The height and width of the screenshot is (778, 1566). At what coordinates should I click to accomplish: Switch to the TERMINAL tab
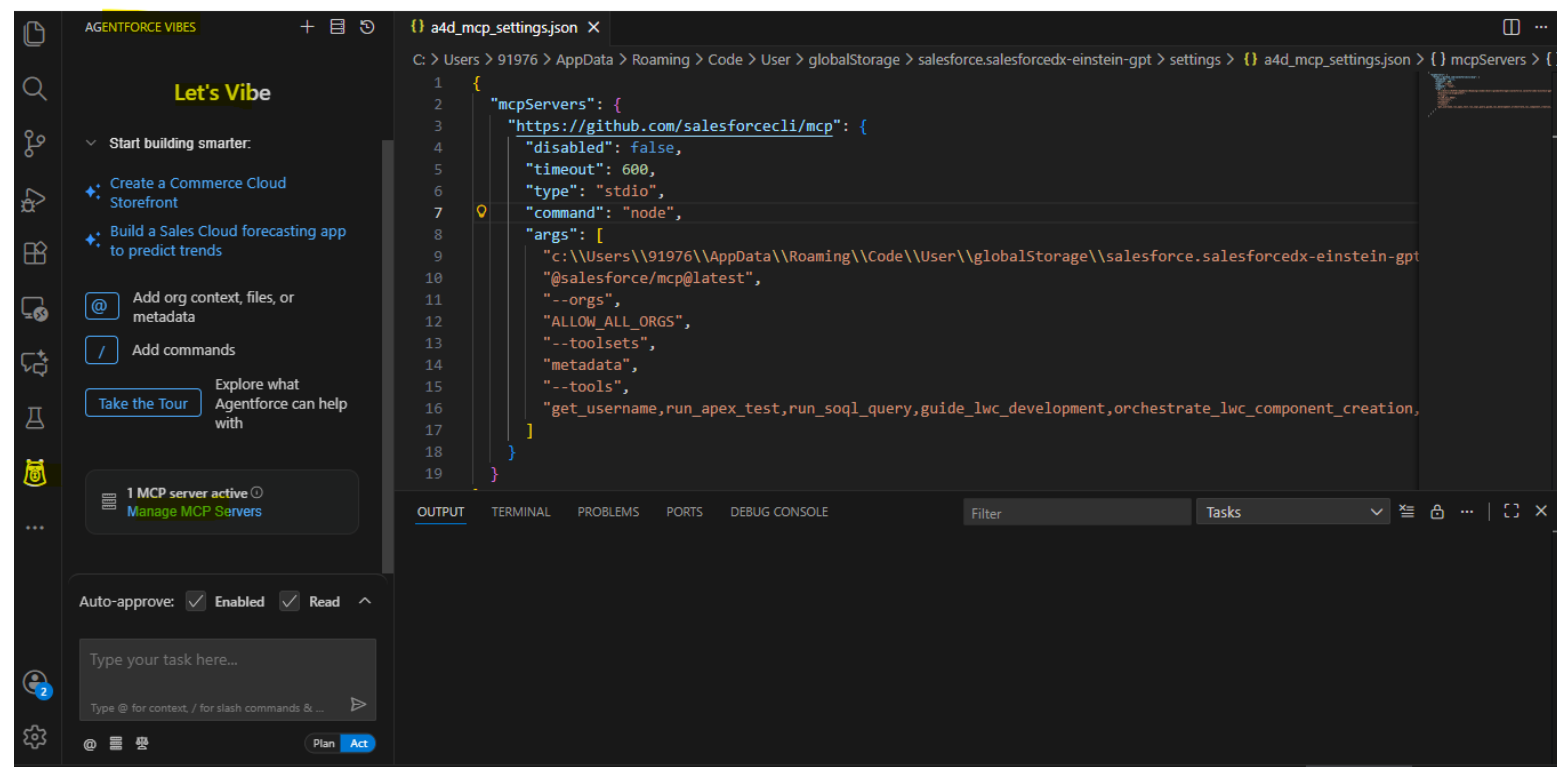tap(520, 511)
